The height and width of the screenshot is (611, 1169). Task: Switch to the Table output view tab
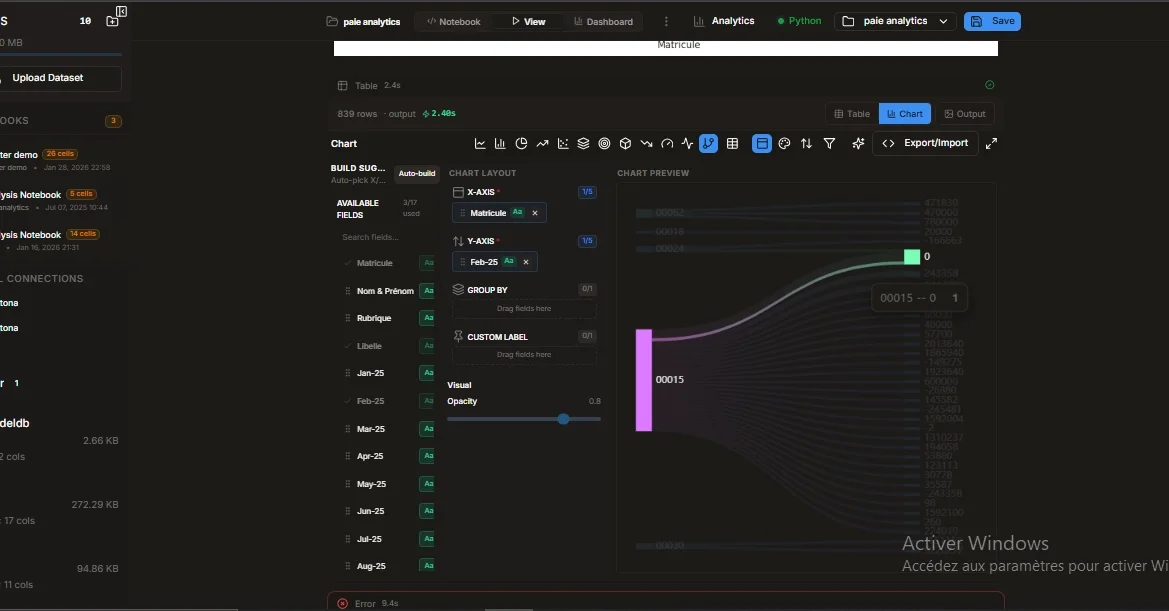(x=852, y=114)
